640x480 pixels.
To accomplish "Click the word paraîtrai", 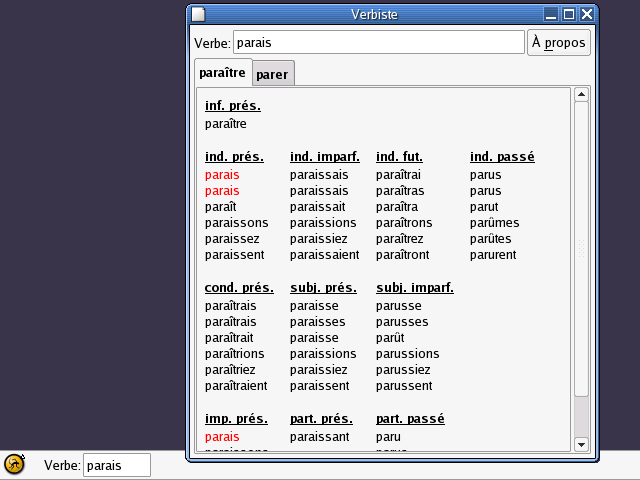I will 398,175.
